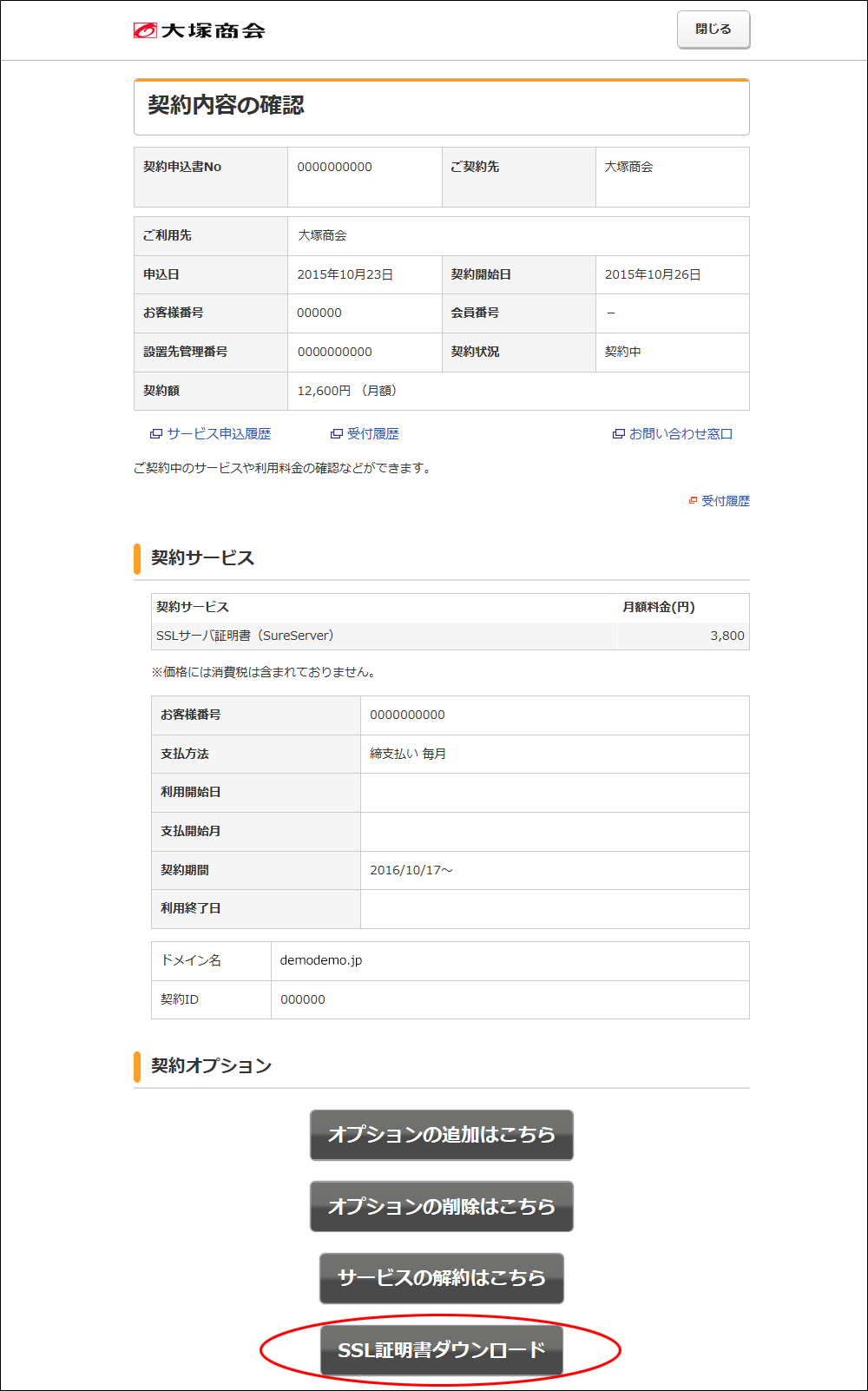Click the 利用開始日 label
Image resolution: width=868 pixels, height=1391 pixels.
pyautogui.click(x=191, y=792)
